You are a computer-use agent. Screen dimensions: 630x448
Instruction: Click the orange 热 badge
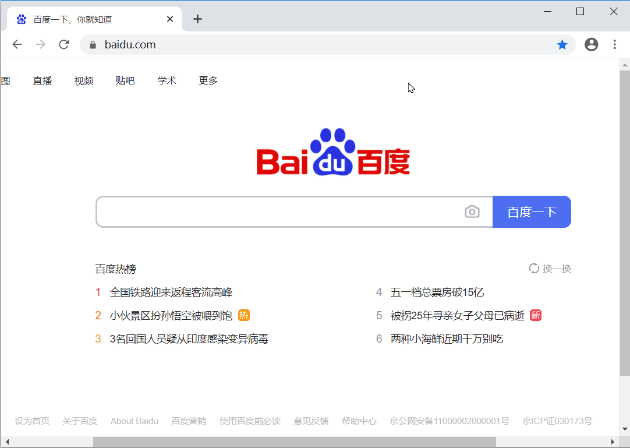[x=244, y=315]
